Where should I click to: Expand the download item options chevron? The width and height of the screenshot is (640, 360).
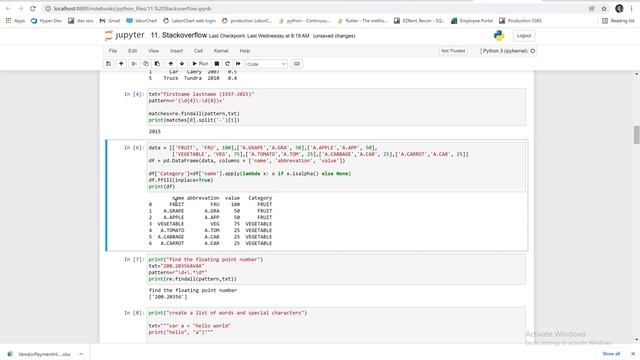81,354
